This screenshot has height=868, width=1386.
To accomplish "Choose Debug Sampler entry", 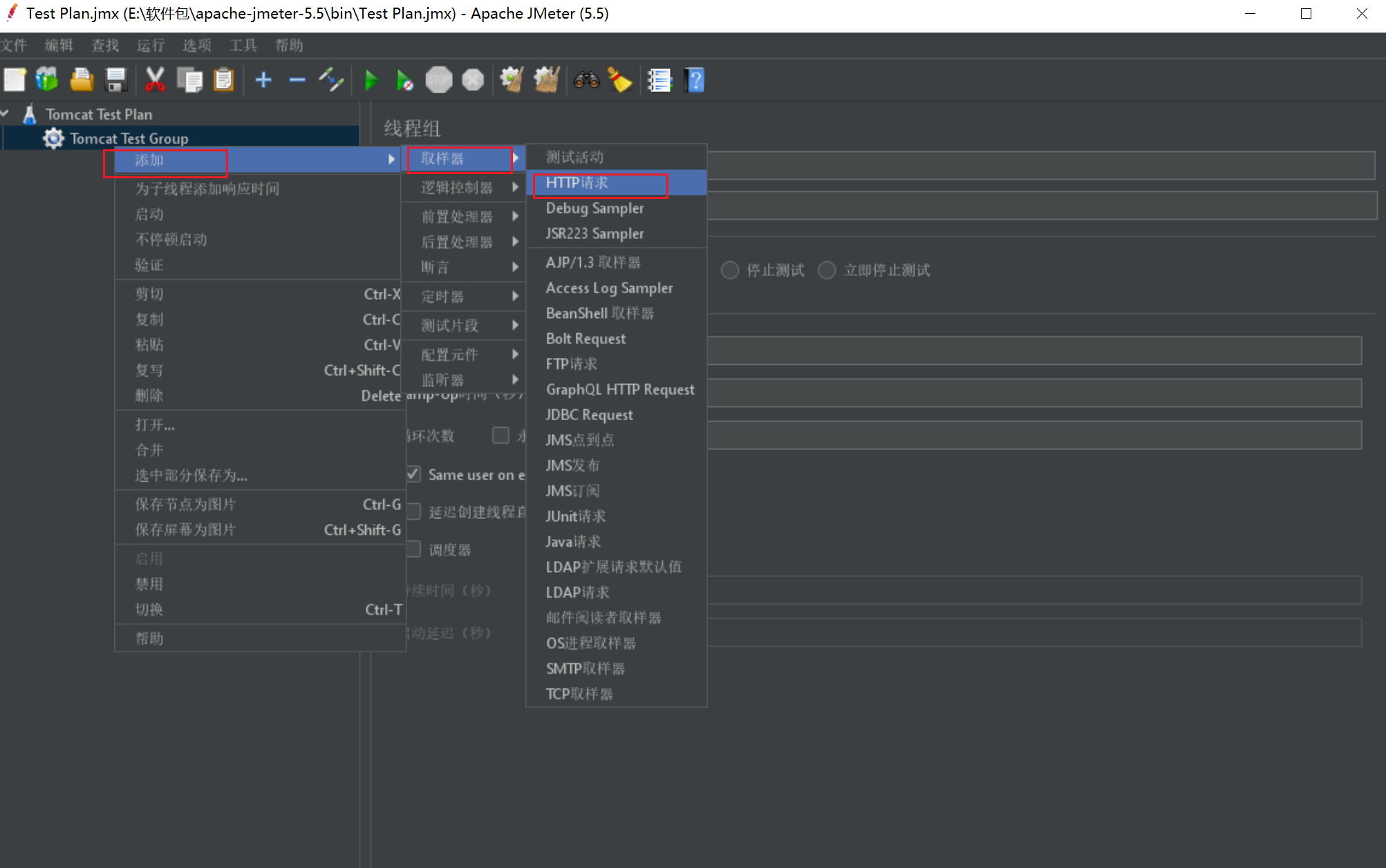I will tap(616, 208).
